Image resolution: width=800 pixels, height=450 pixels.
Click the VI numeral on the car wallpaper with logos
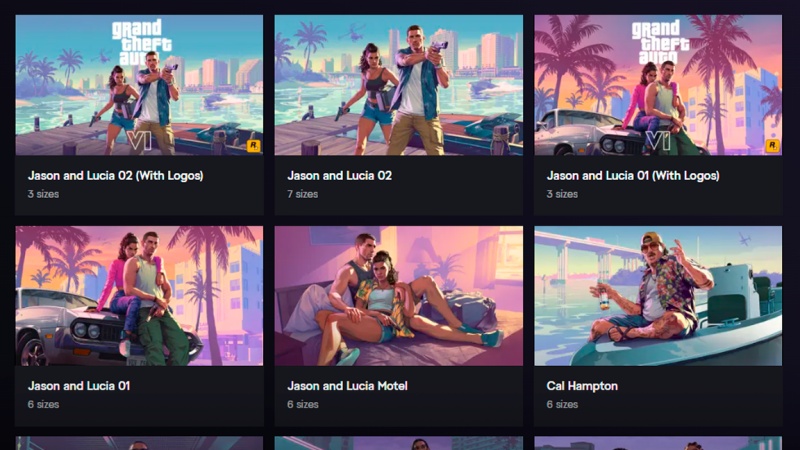tap(658, 141)
